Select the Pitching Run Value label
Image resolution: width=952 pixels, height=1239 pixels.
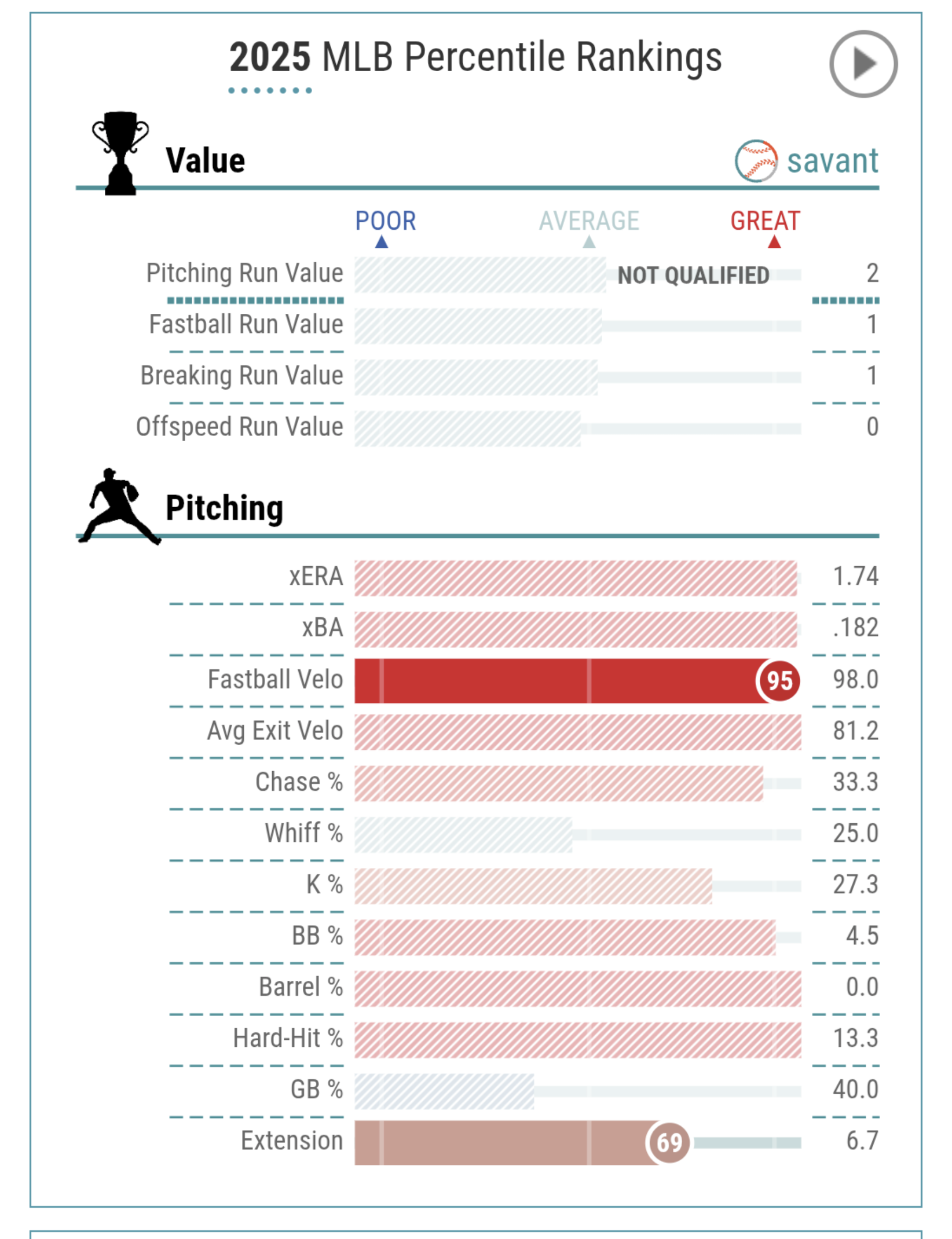click(244, 273)
